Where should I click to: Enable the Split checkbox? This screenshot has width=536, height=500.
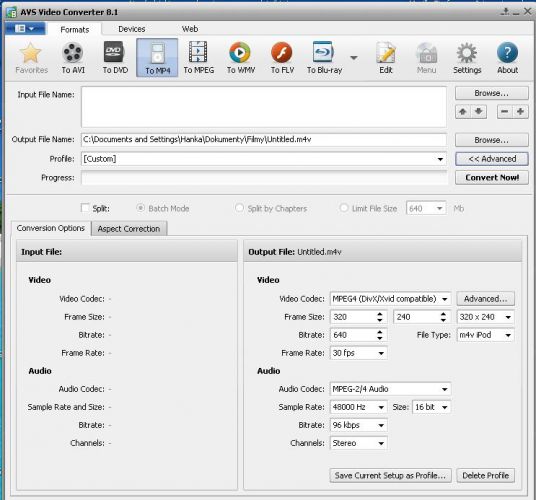coord(85,208)
